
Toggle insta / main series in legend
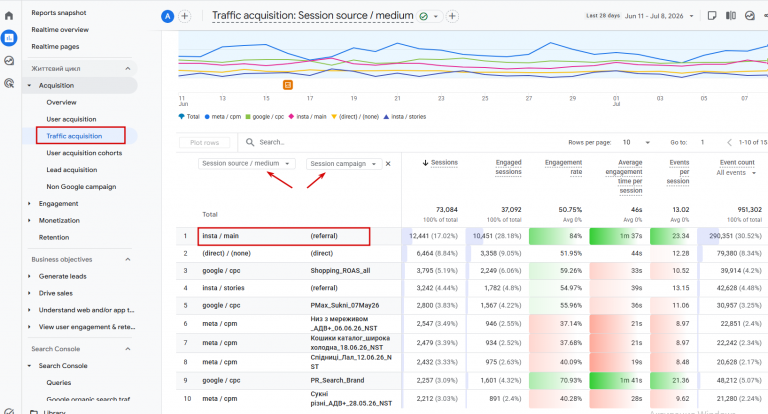(308, 117)
